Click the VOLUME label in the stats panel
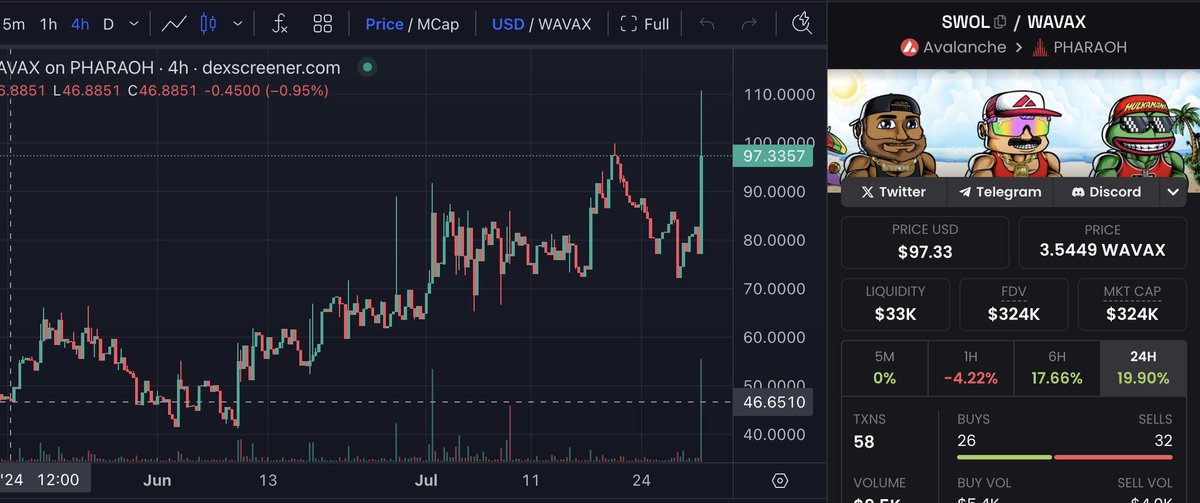The width and height of the screenshot is (1200, 503). (881, 483)
